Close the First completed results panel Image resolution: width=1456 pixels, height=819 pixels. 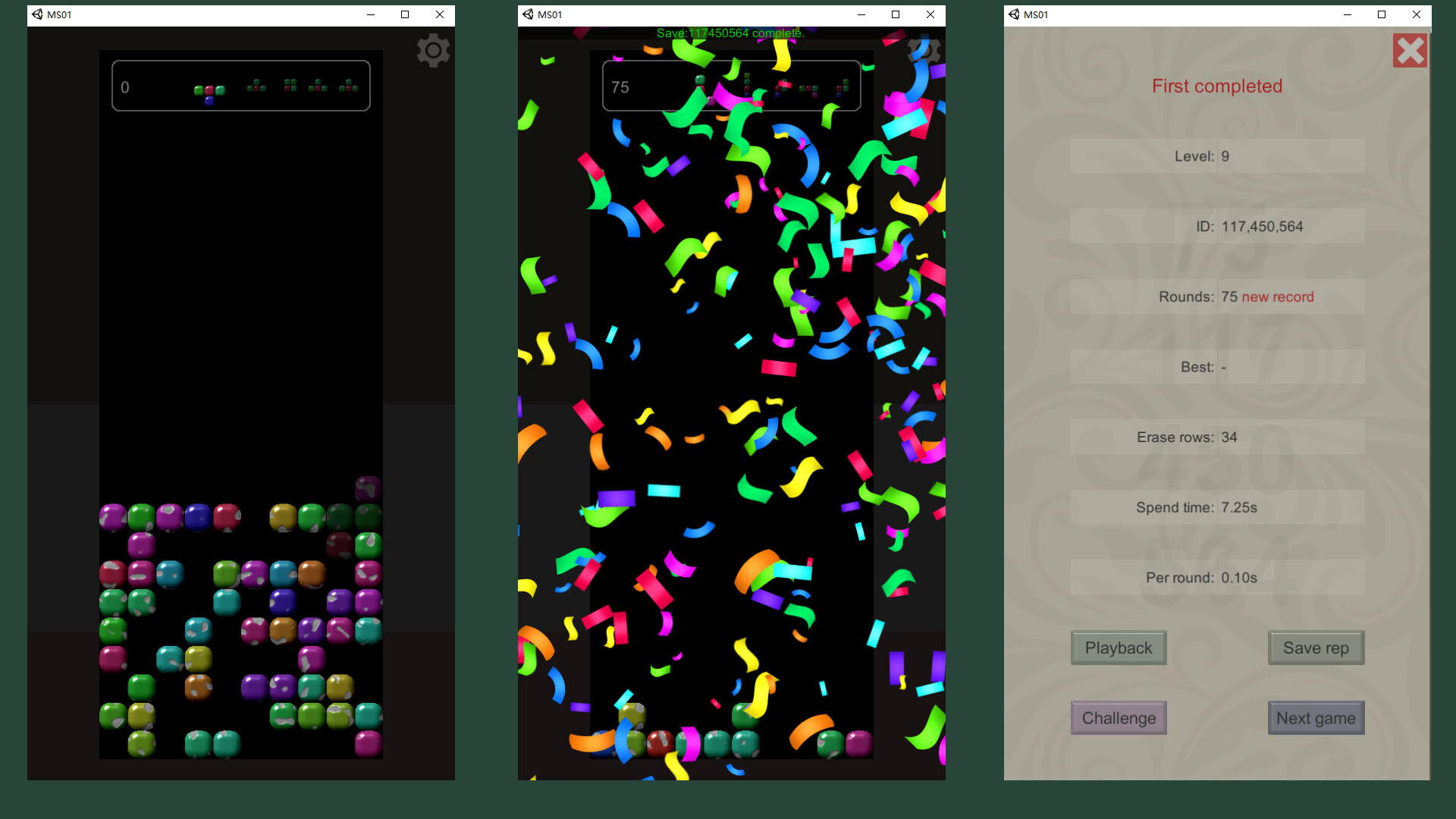click(1410, 50)
